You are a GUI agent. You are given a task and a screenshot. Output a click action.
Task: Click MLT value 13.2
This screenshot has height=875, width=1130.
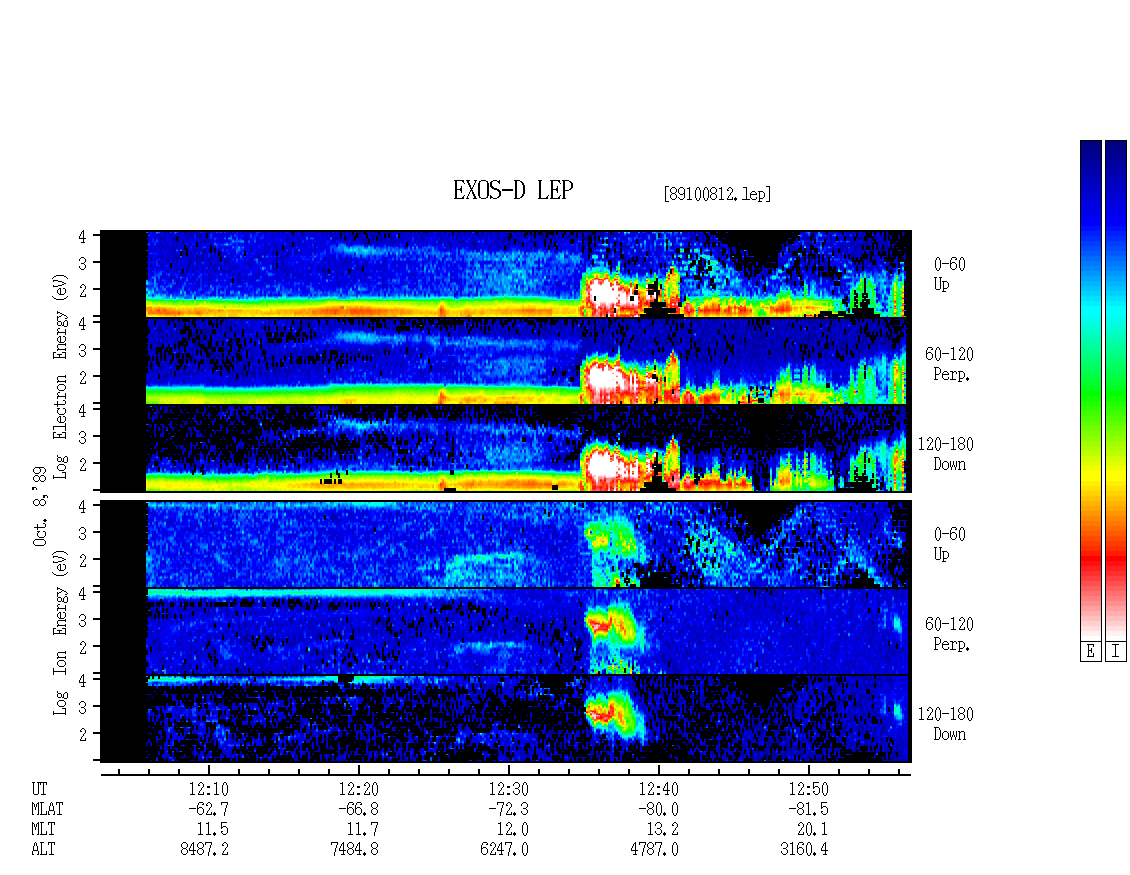pos(662,830)
